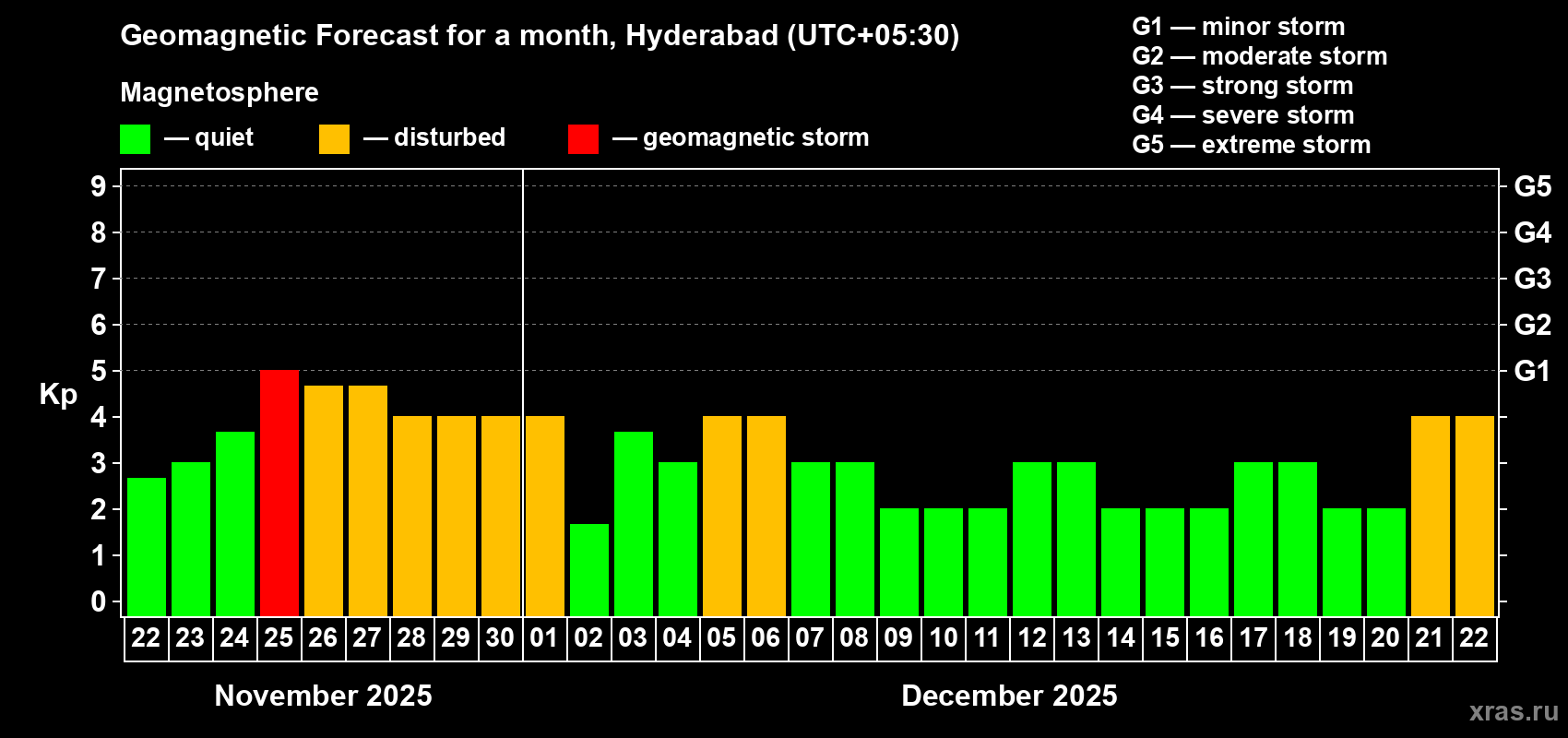Select the green bar for December 12

coord(1032,539)
